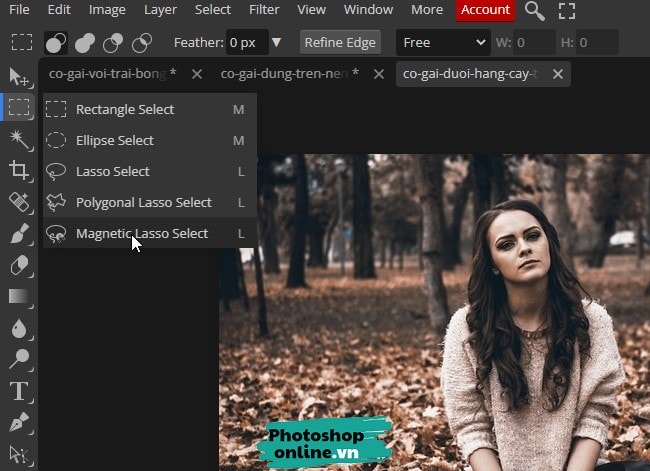The width and height of the screenshot is (650, 471).
Task: Choose the Eraser tool
Action: point(18,265)
